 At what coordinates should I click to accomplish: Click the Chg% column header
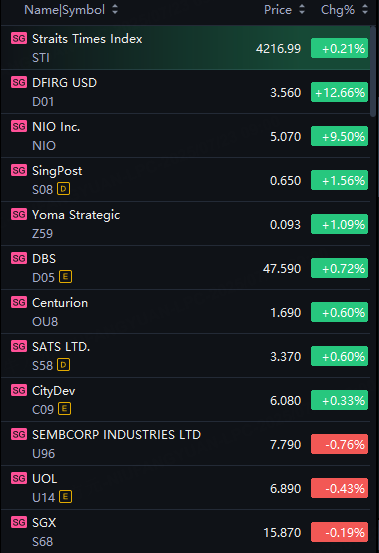pyautogui.click(x=338, y=10)
